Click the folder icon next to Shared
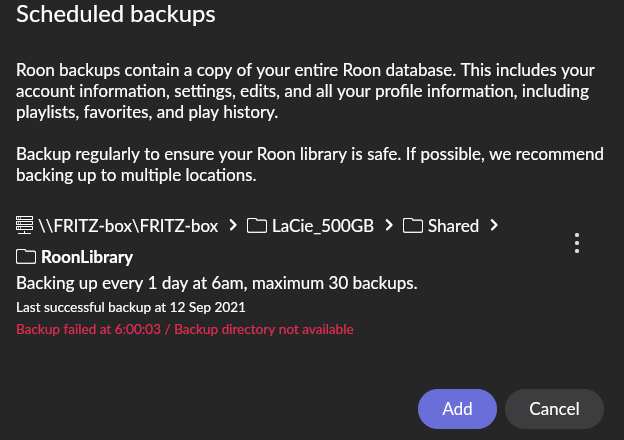 413,226
